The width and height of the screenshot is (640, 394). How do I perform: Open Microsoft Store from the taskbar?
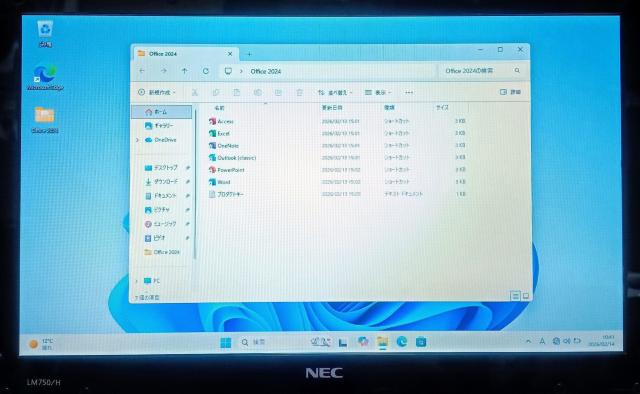point(421,342)
